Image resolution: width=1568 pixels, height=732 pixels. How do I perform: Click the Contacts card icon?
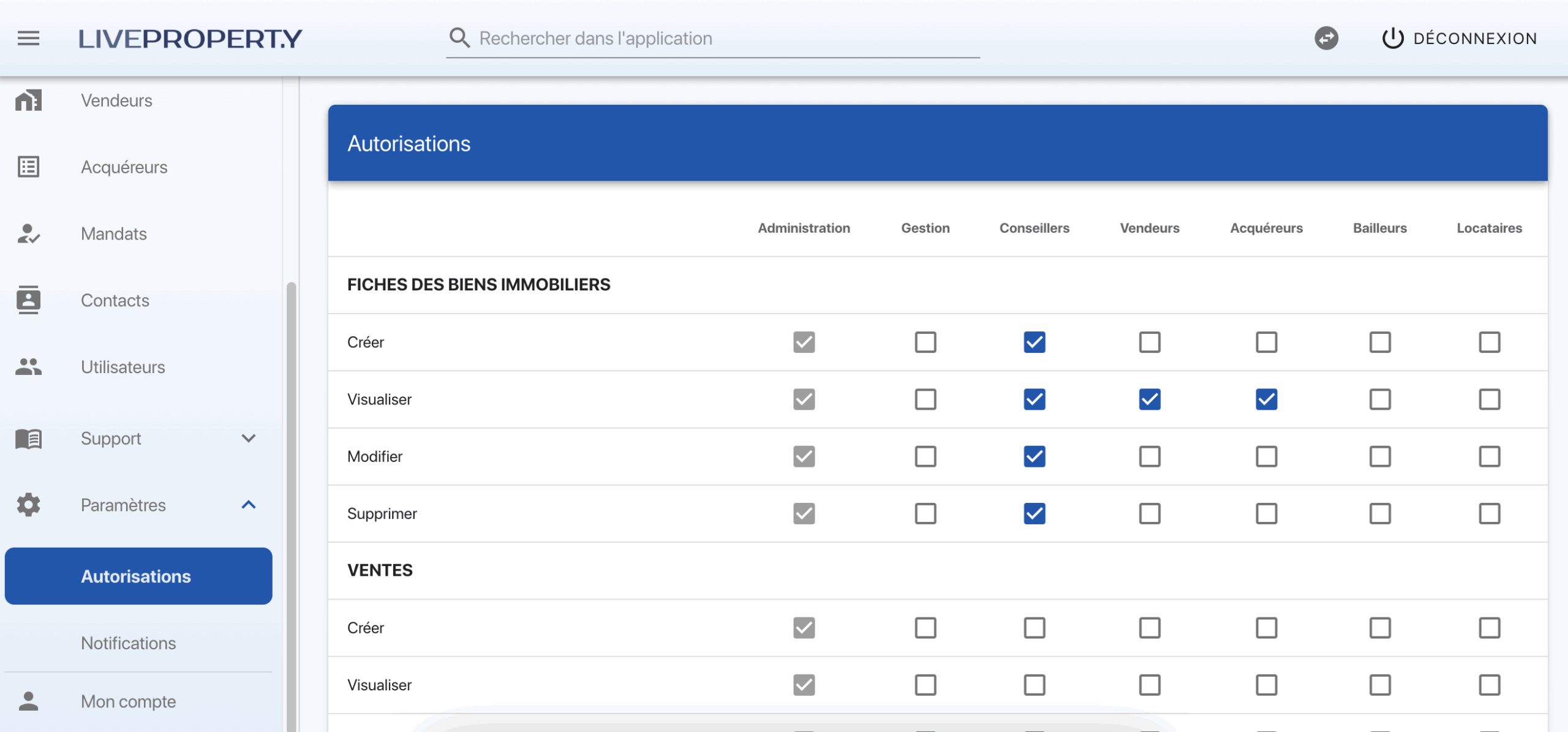(x=28, y=300)
